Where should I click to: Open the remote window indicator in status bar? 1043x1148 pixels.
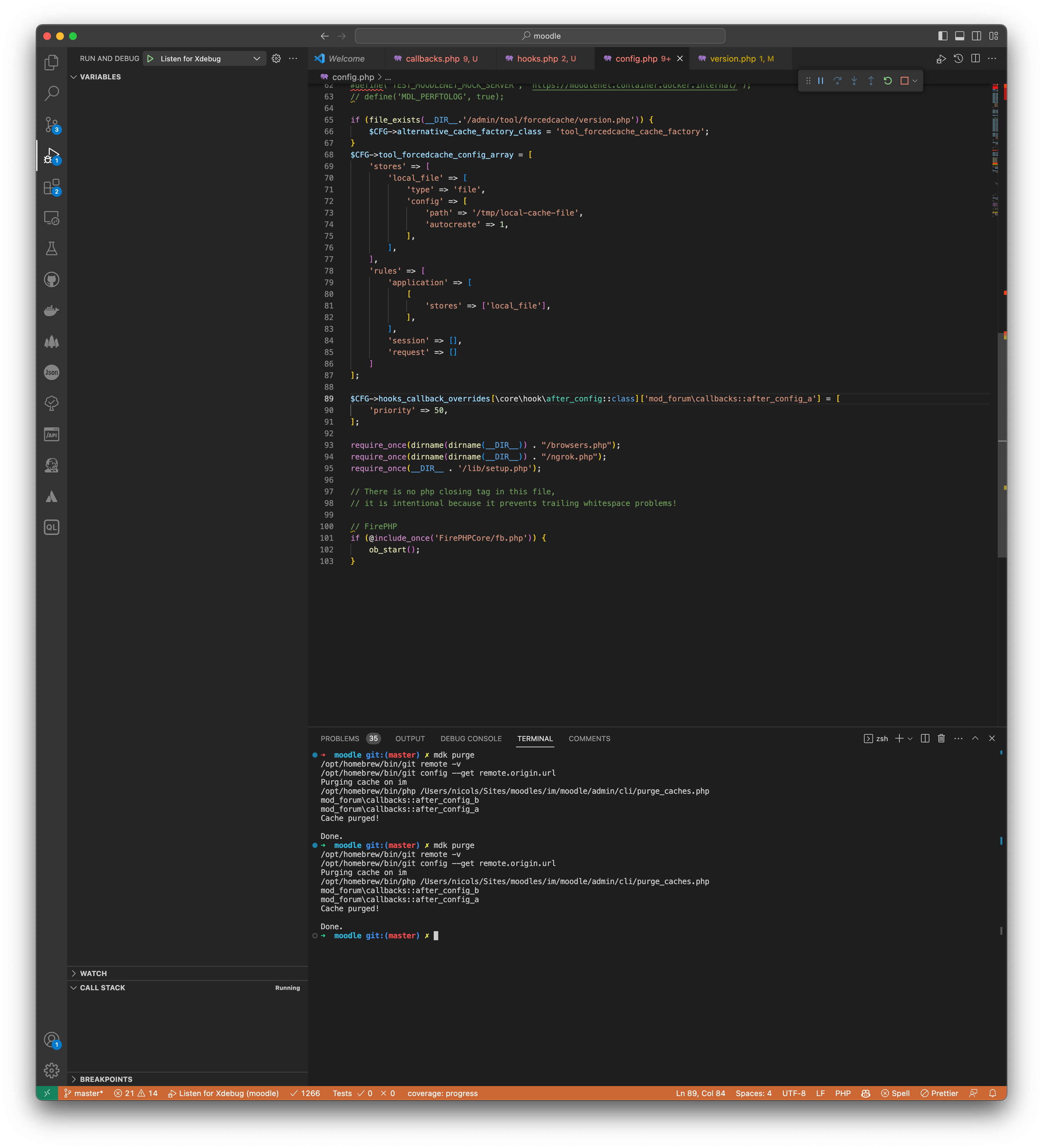(x=47, y=1093)
